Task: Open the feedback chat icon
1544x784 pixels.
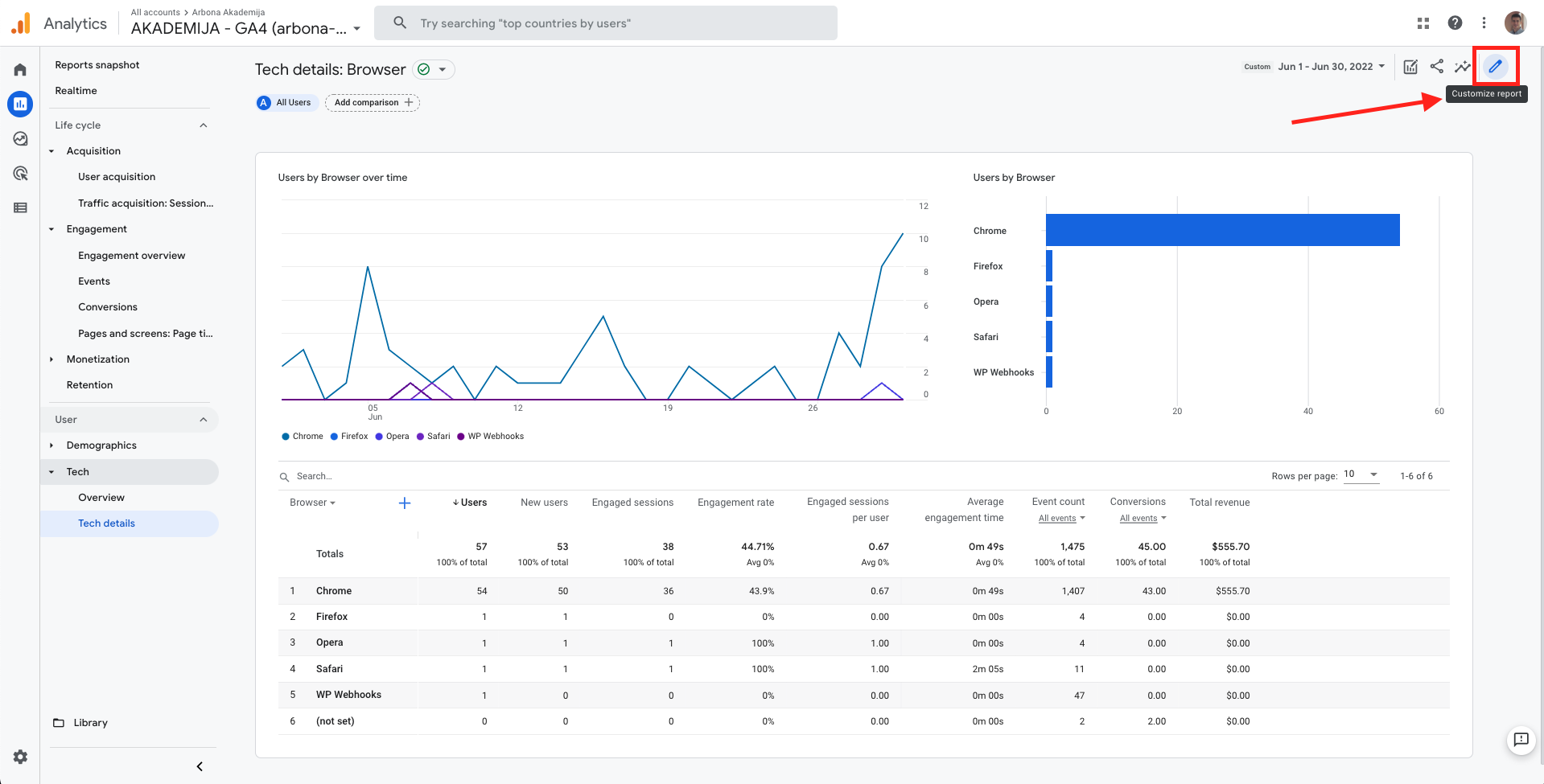Action: [x=1521, y=740]
